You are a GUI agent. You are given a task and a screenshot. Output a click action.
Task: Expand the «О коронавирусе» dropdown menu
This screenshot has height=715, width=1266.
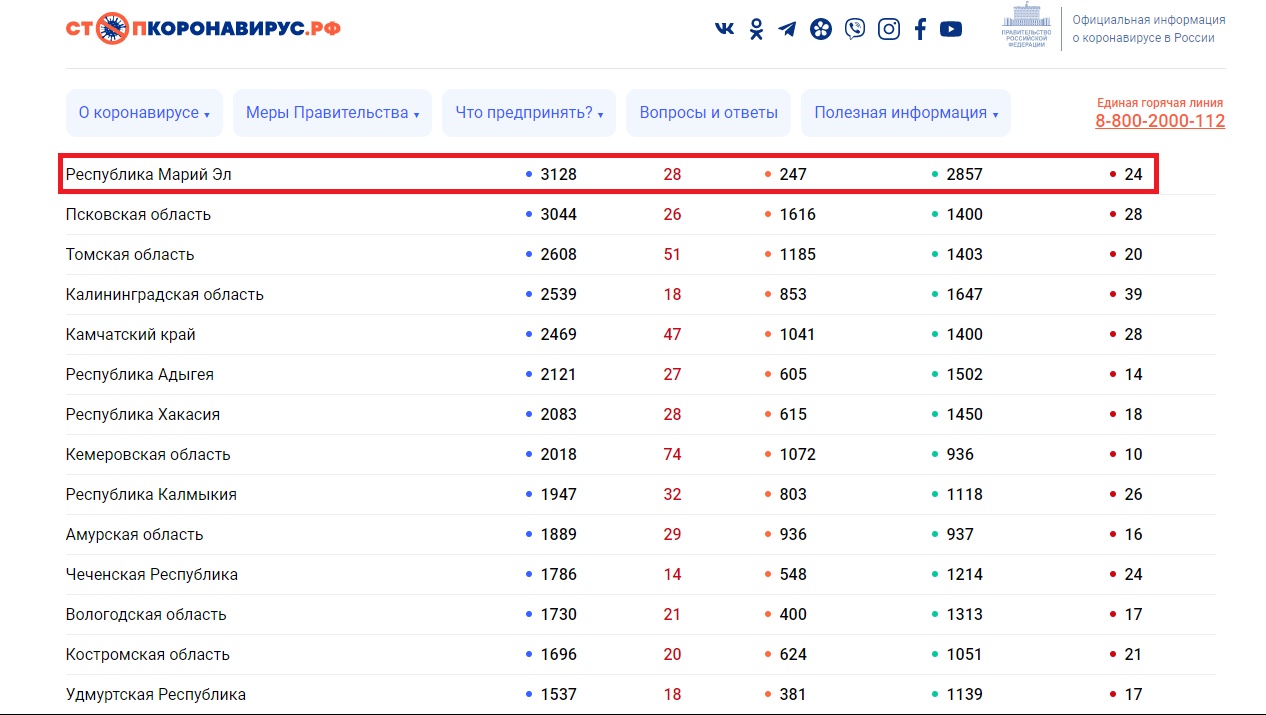tap(144, 113)
